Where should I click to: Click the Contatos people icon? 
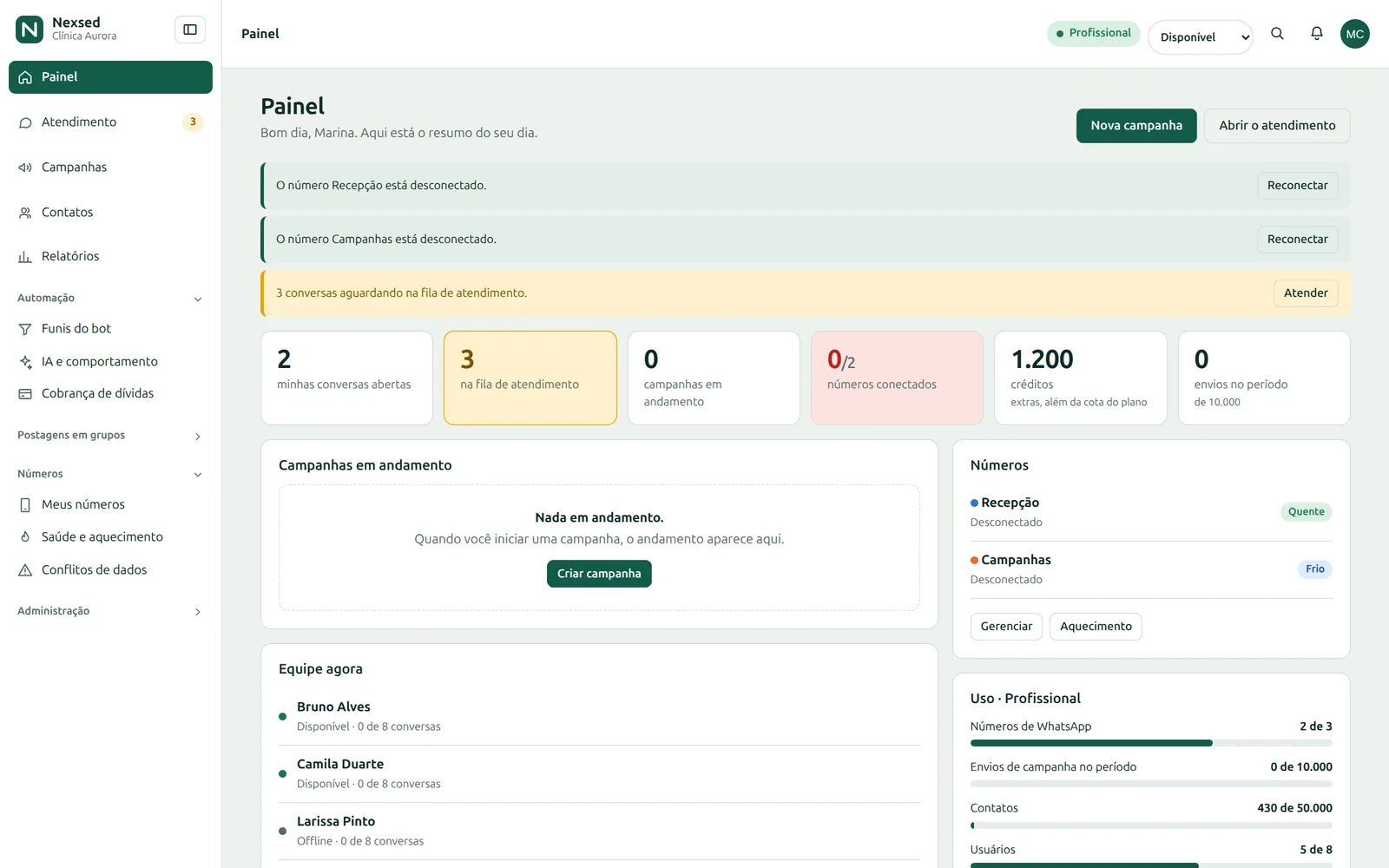pos(25,213)
